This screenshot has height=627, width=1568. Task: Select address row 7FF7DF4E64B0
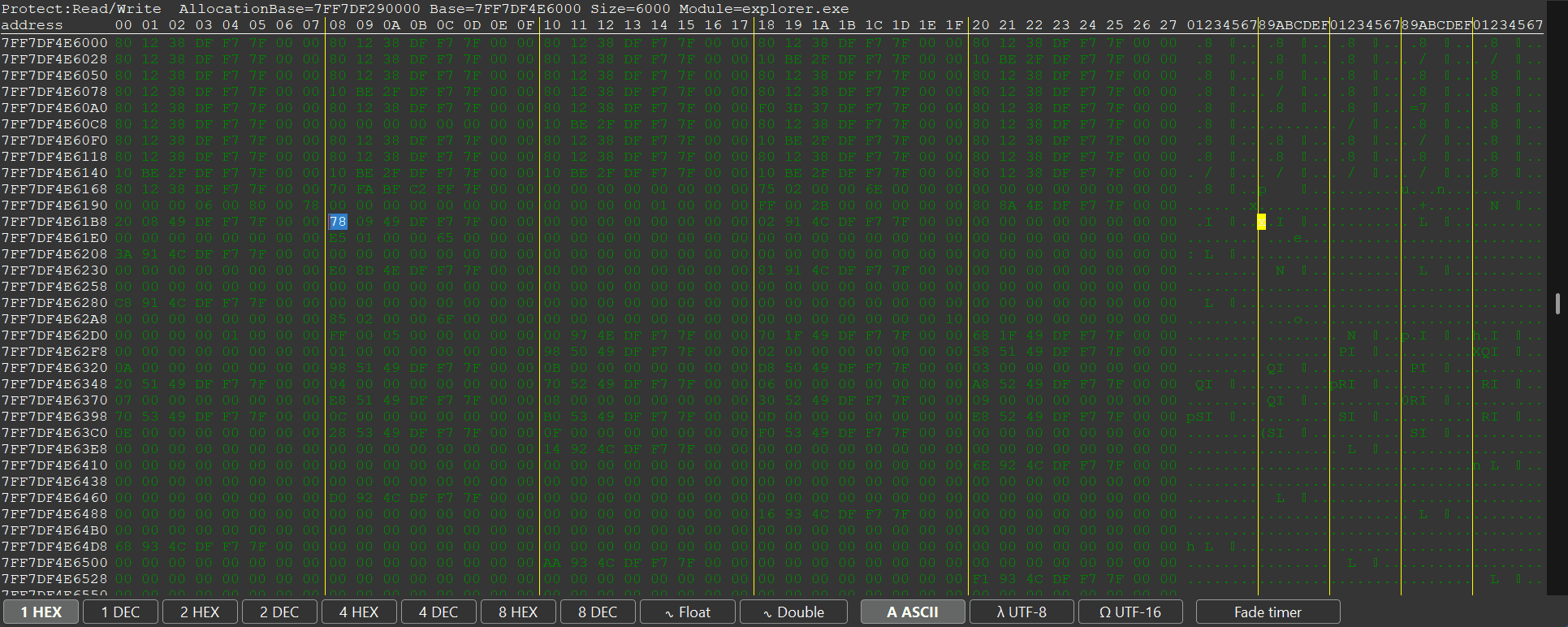[54, 530]
